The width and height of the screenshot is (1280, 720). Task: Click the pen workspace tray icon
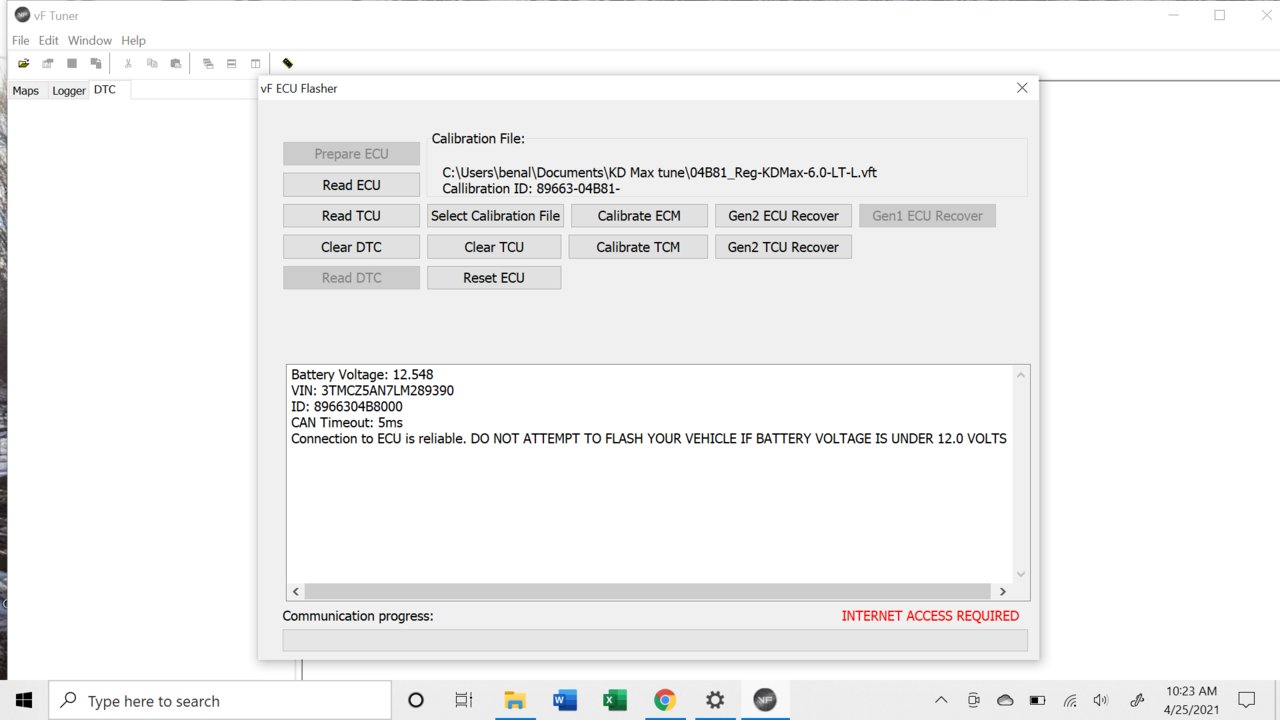pos(1136,700)
